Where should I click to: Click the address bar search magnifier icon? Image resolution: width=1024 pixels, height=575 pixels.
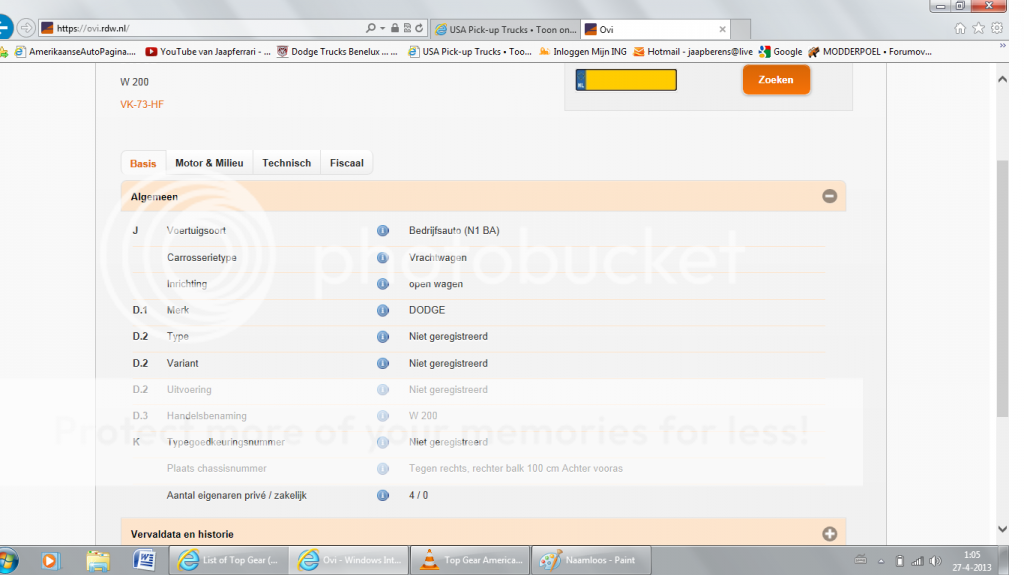coord(371,28)
